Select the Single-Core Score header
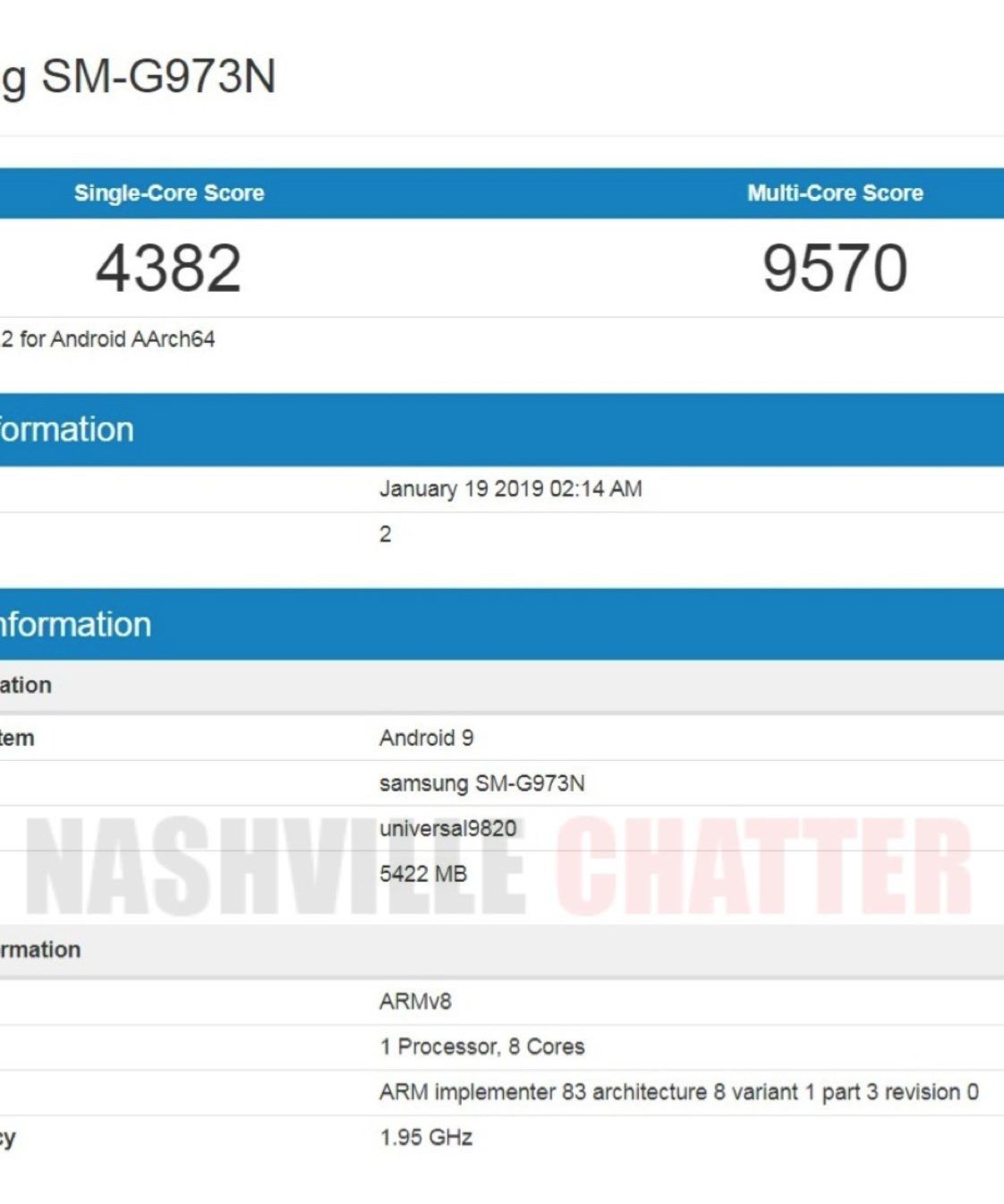1004x1204 pixels. click(x=169, y=193)
